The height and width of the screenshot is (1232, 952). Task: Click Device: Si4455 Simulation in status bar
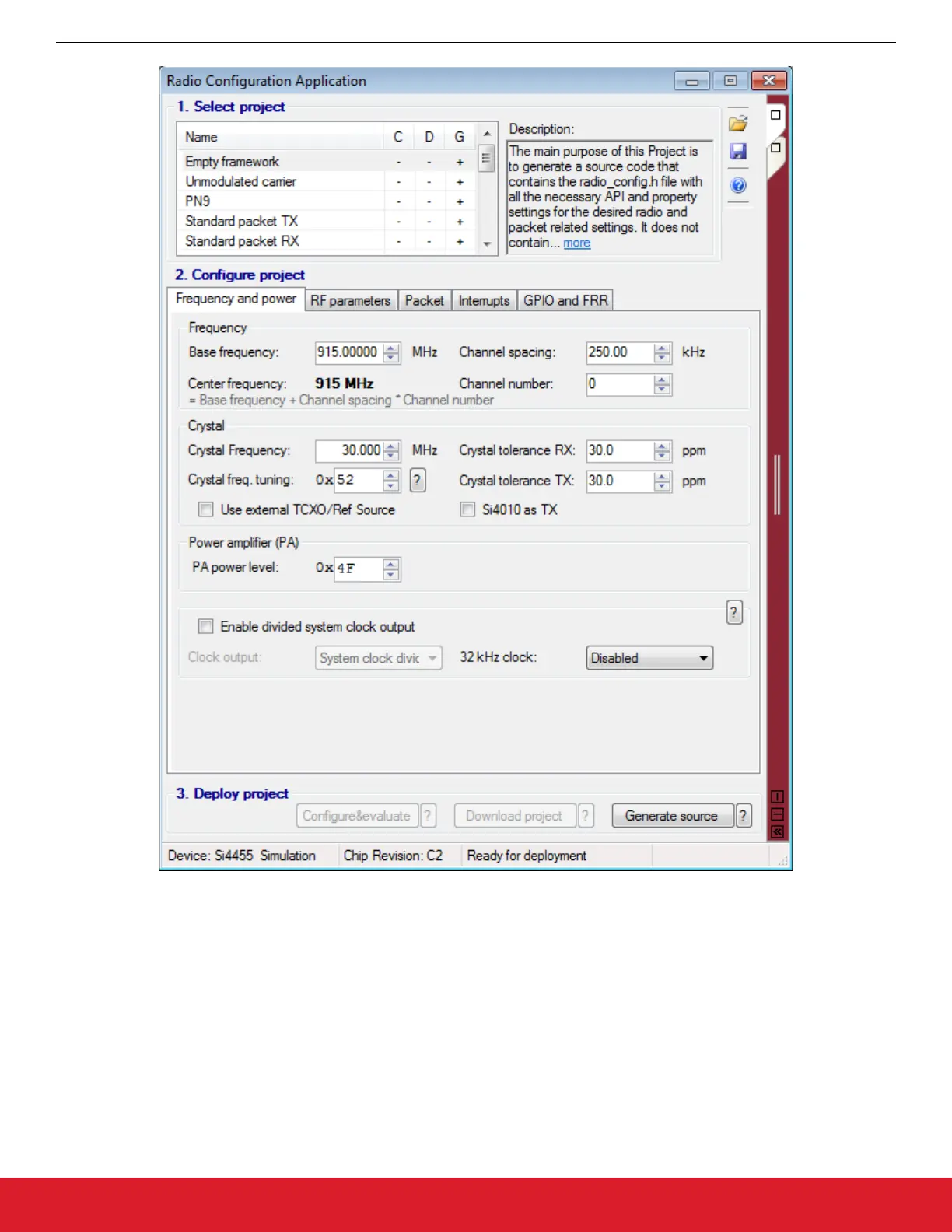coord(242,856)
